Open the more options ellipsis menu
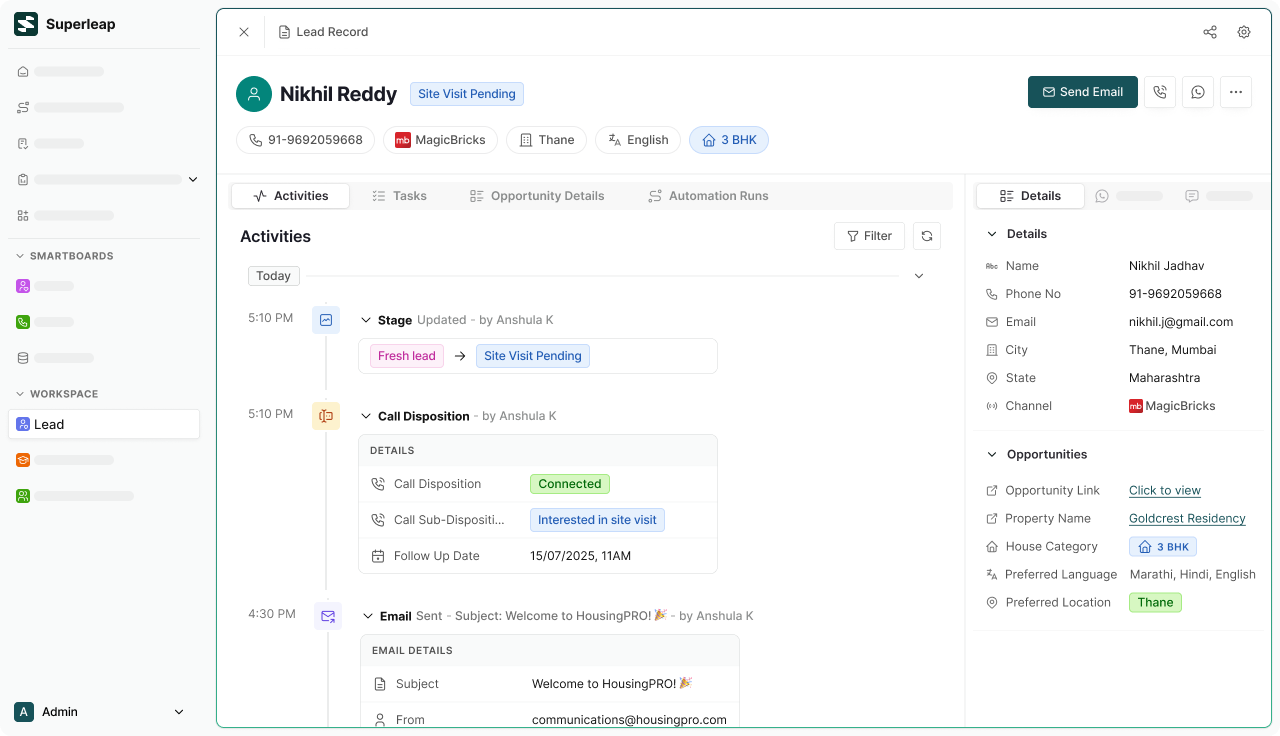Viewport: 1280px width, 736px height. tap(1236, 92)
